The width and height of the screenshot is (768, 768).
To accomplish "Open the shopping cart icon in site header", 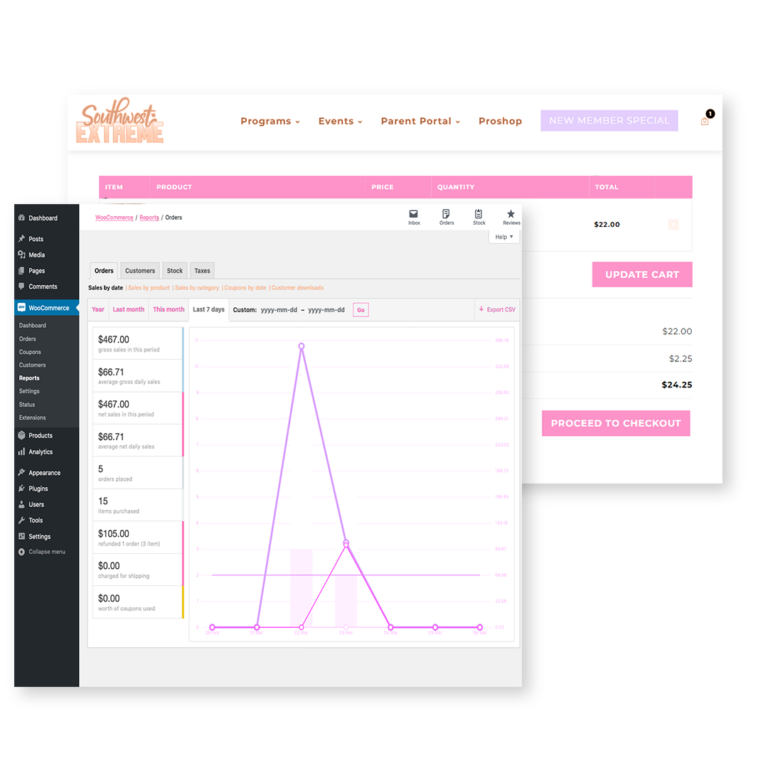I will [705, 121].
